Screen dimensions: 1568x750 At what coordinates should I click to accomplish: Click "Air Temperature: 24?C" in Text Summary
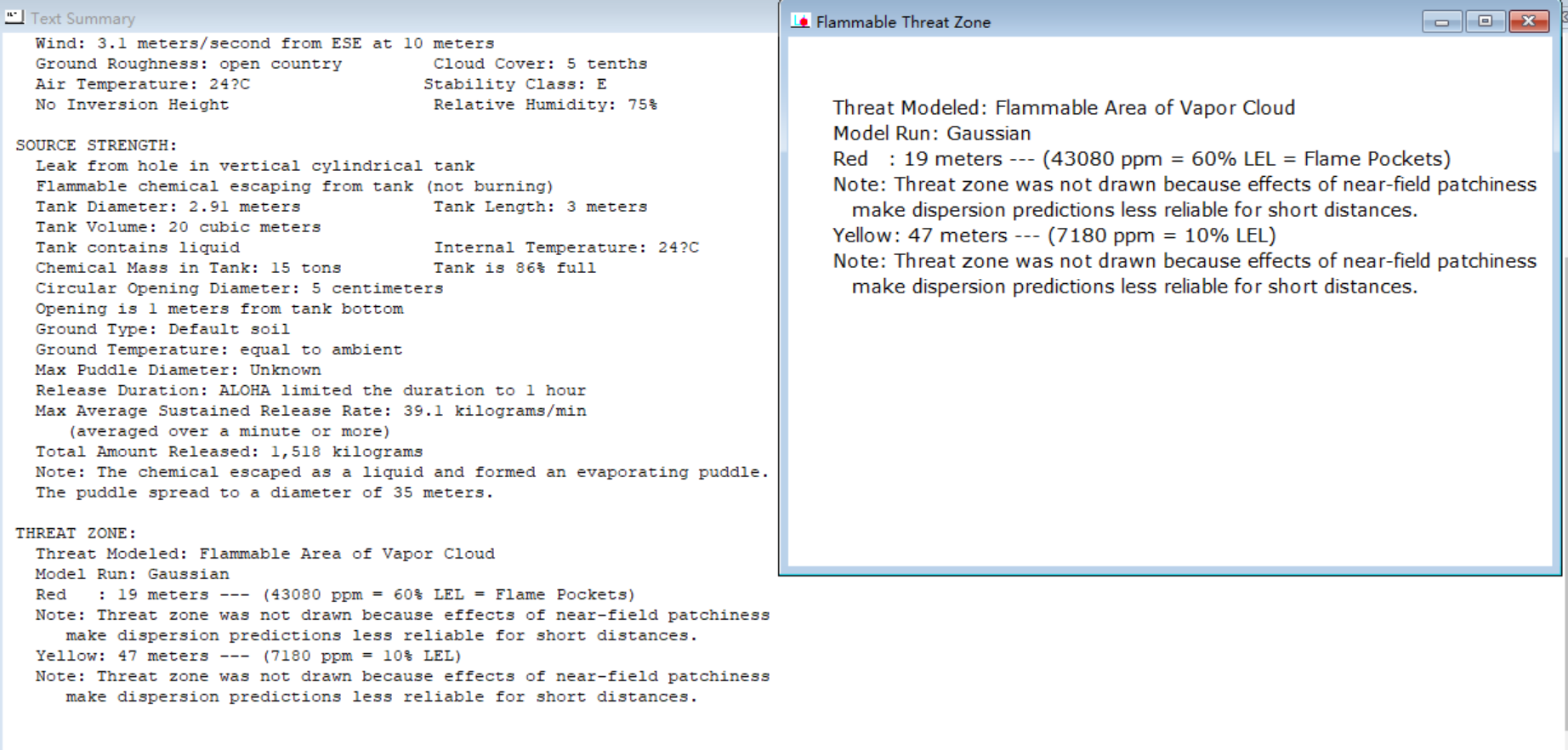tap(143, 84)
